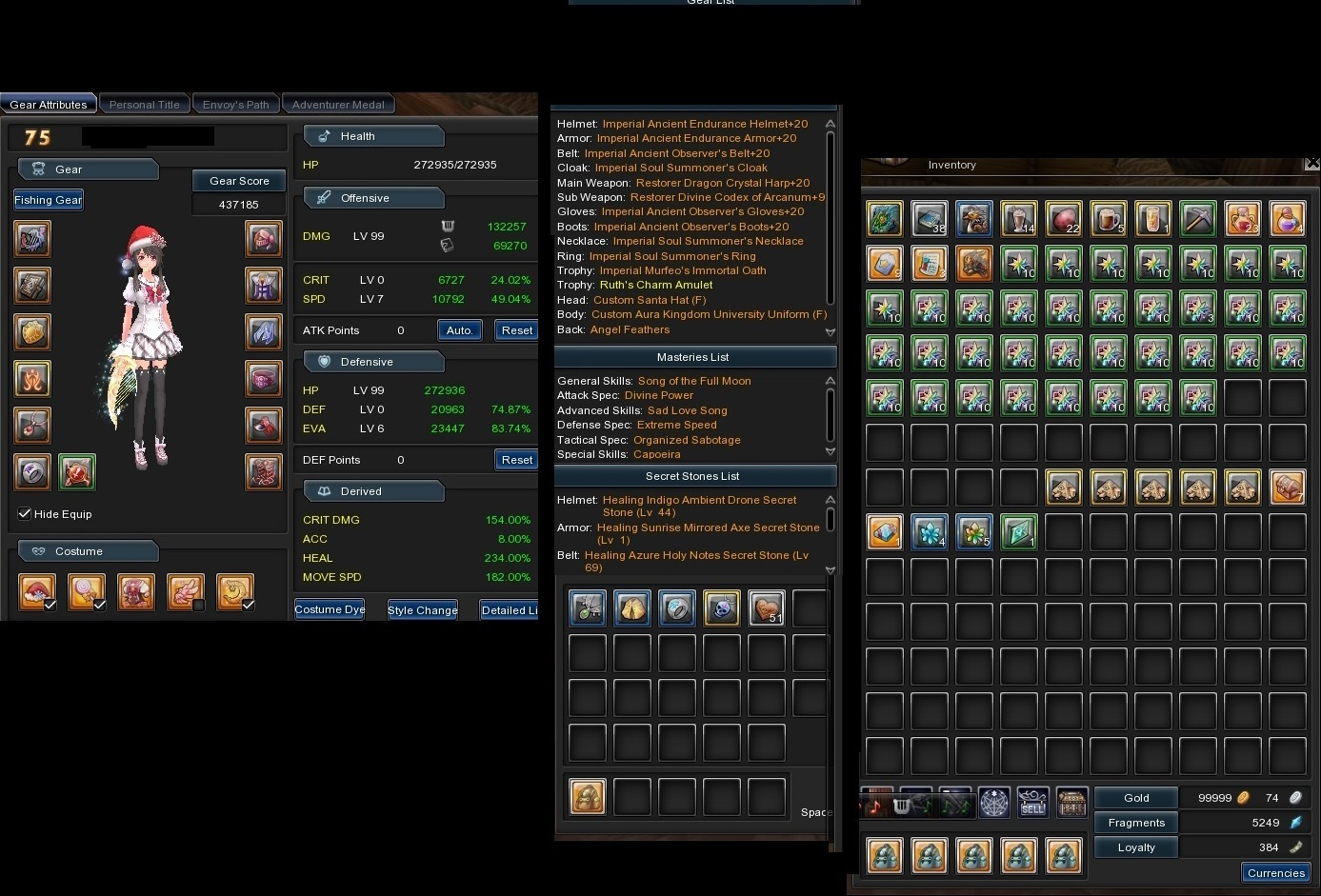Reset the DEF Points
1321x896 pixels.
[517, 460]
